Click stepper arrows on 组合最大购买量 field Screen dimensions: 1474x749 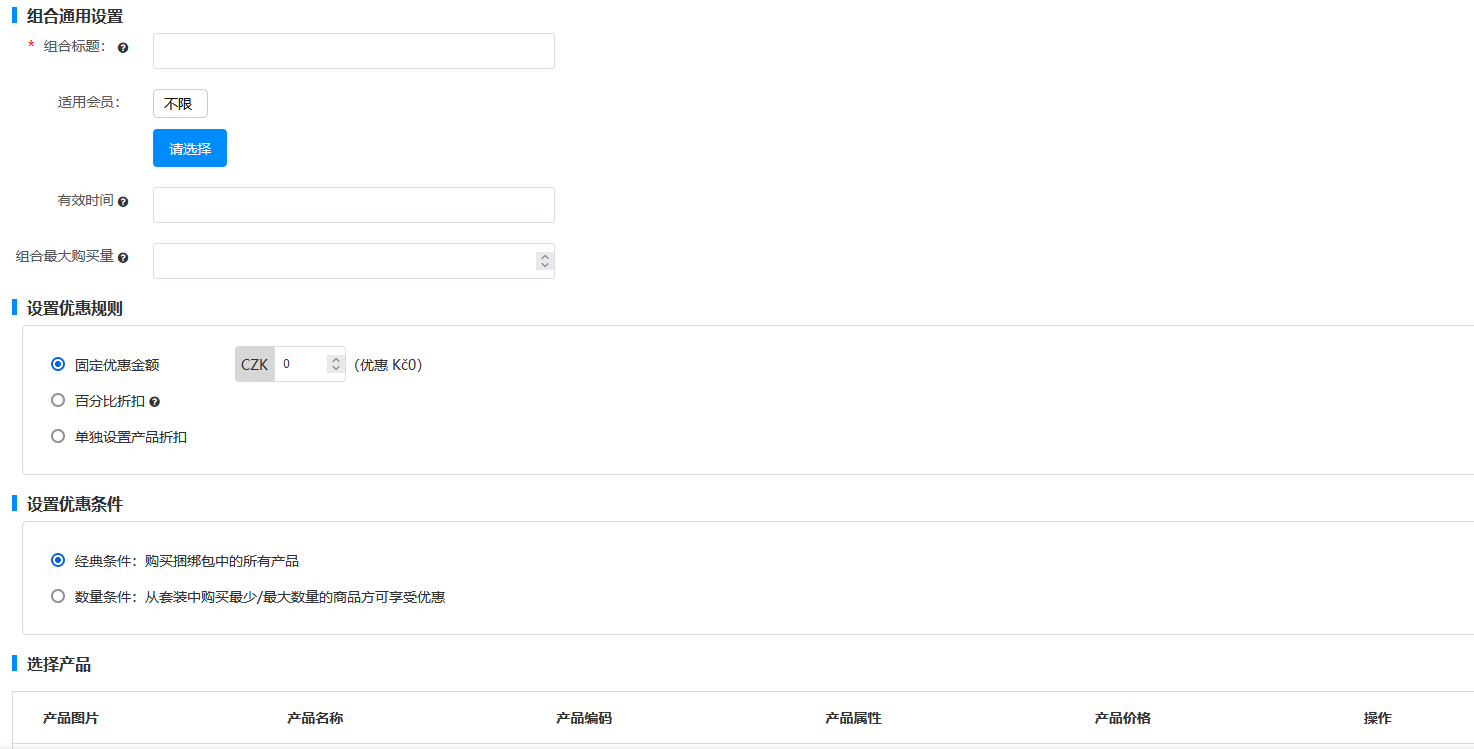pyautogui.click(x=545, y=261)
